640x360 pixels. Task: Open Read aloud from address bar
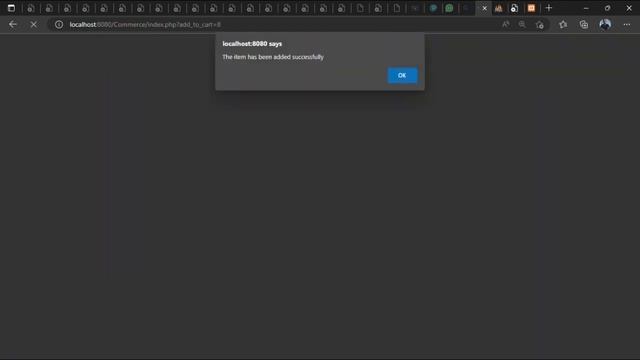coord(506,24)
